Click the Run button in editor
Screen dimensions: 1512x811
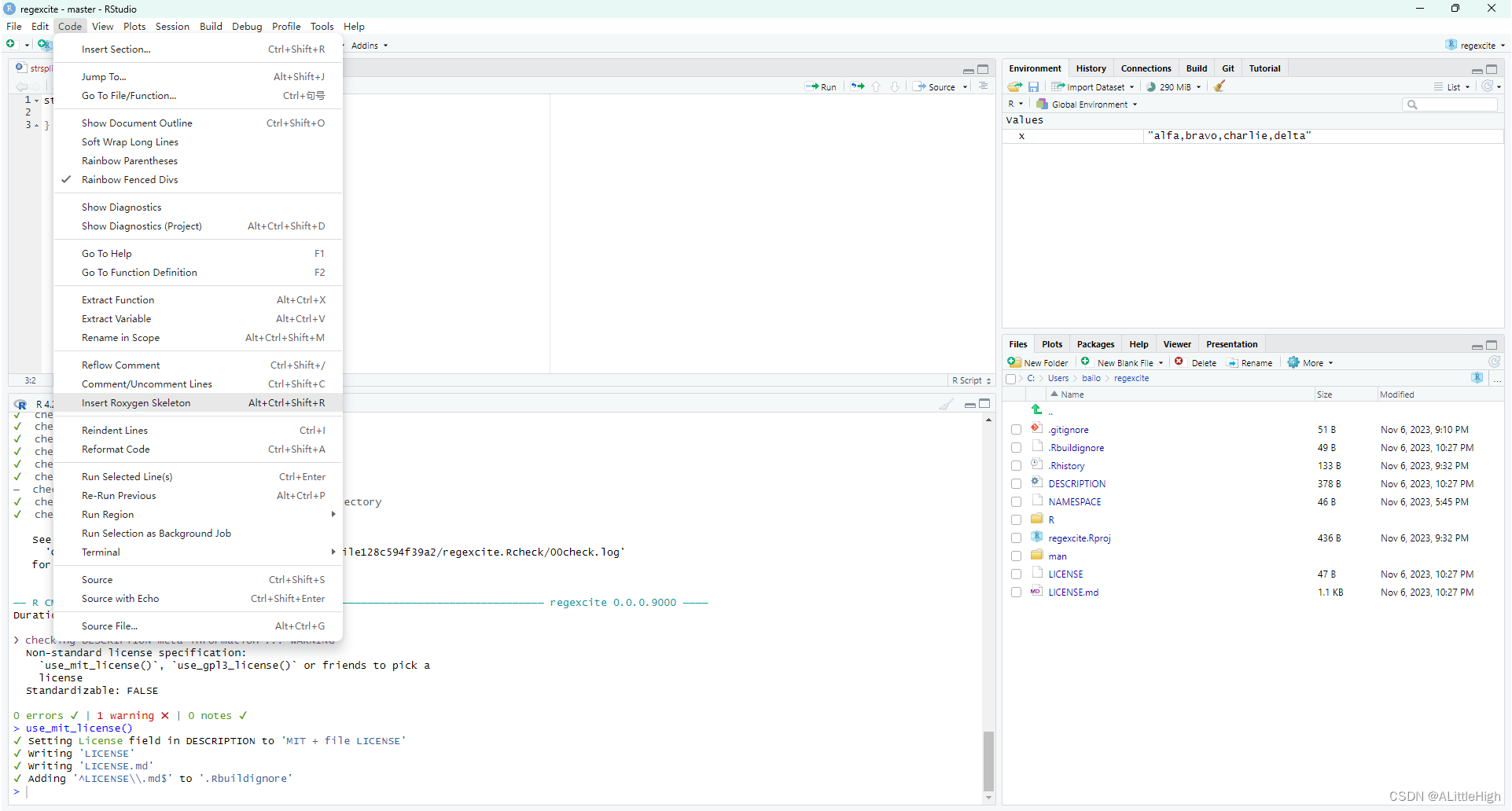pyautogui.click(x=821, y=87)
